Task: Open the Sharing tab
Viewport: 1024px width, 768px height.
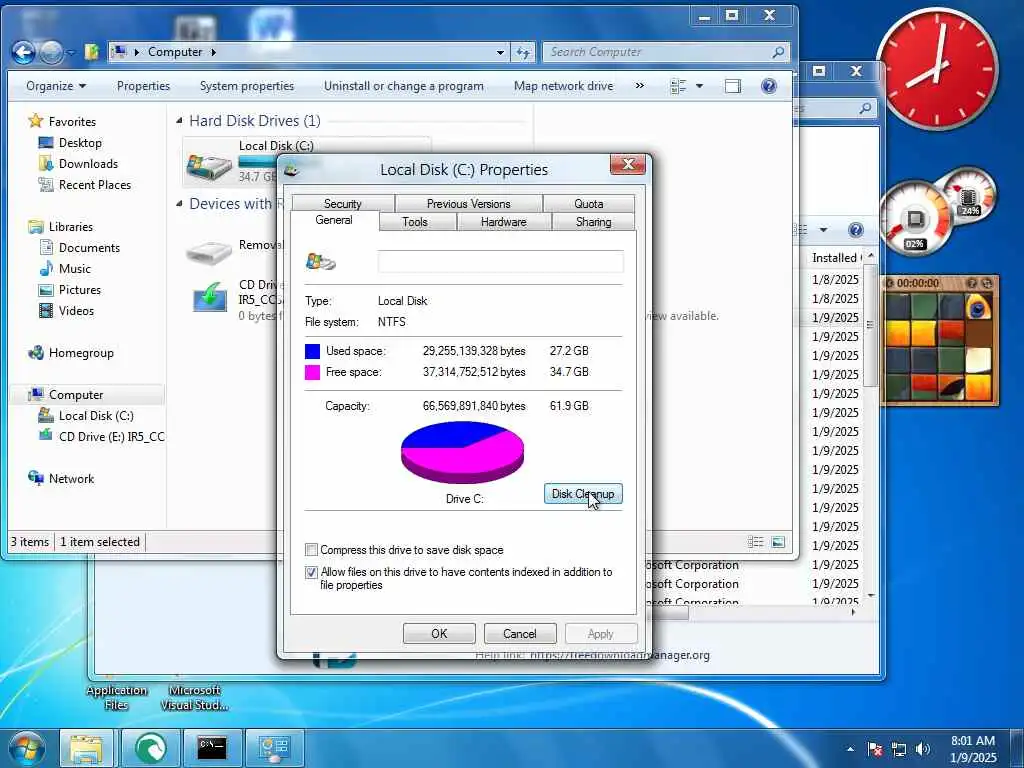Action: tap(593, 221)
